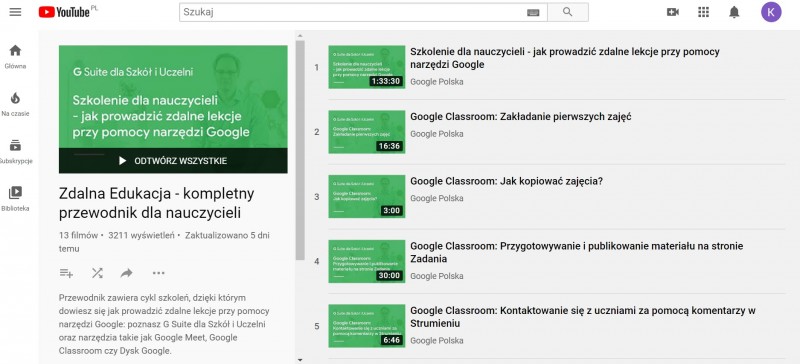Share the playlist using the arrow icon
The image size is (800, 364).
pyautogui.click(x=127, y=273)
